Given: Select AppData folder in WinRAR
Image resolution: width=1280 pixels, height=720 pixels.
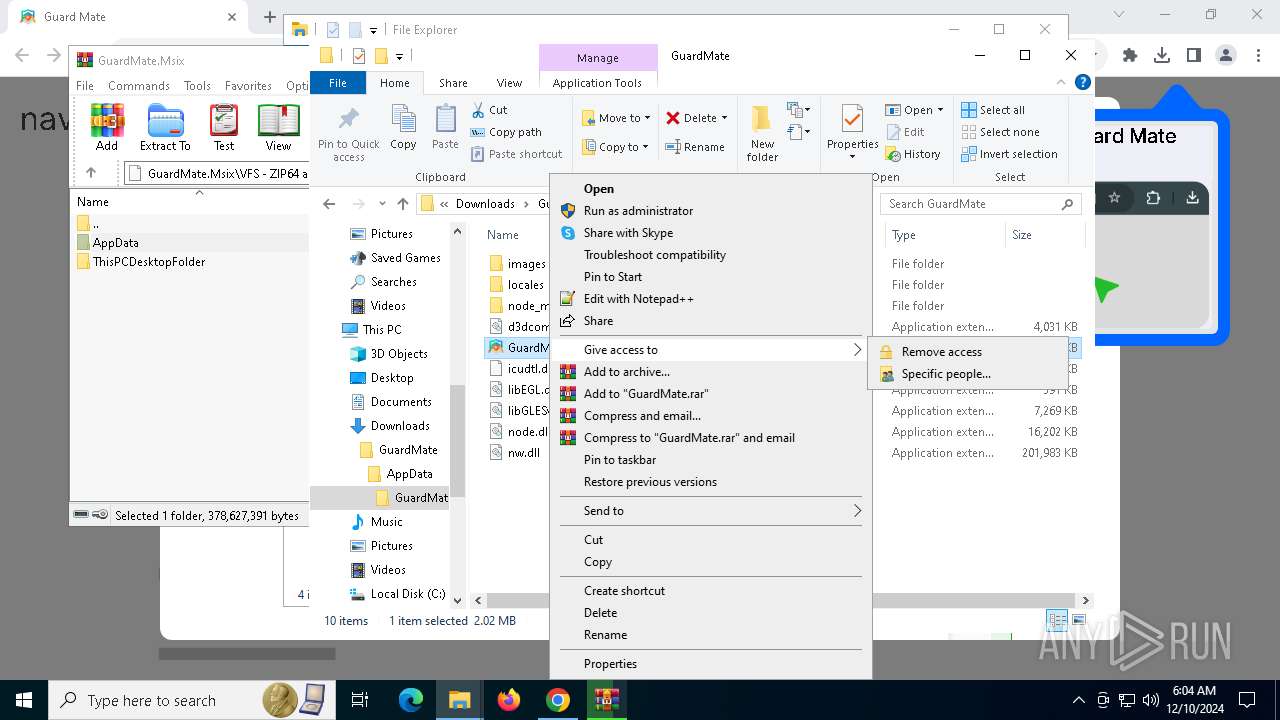Looking at the screenshot, I should pos(115,243).
